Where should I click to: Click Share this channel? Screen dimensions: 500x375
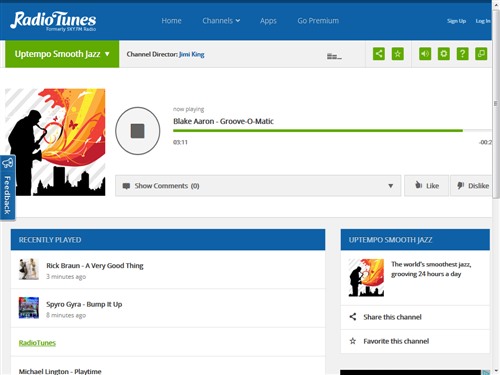[x=392, y=317]
